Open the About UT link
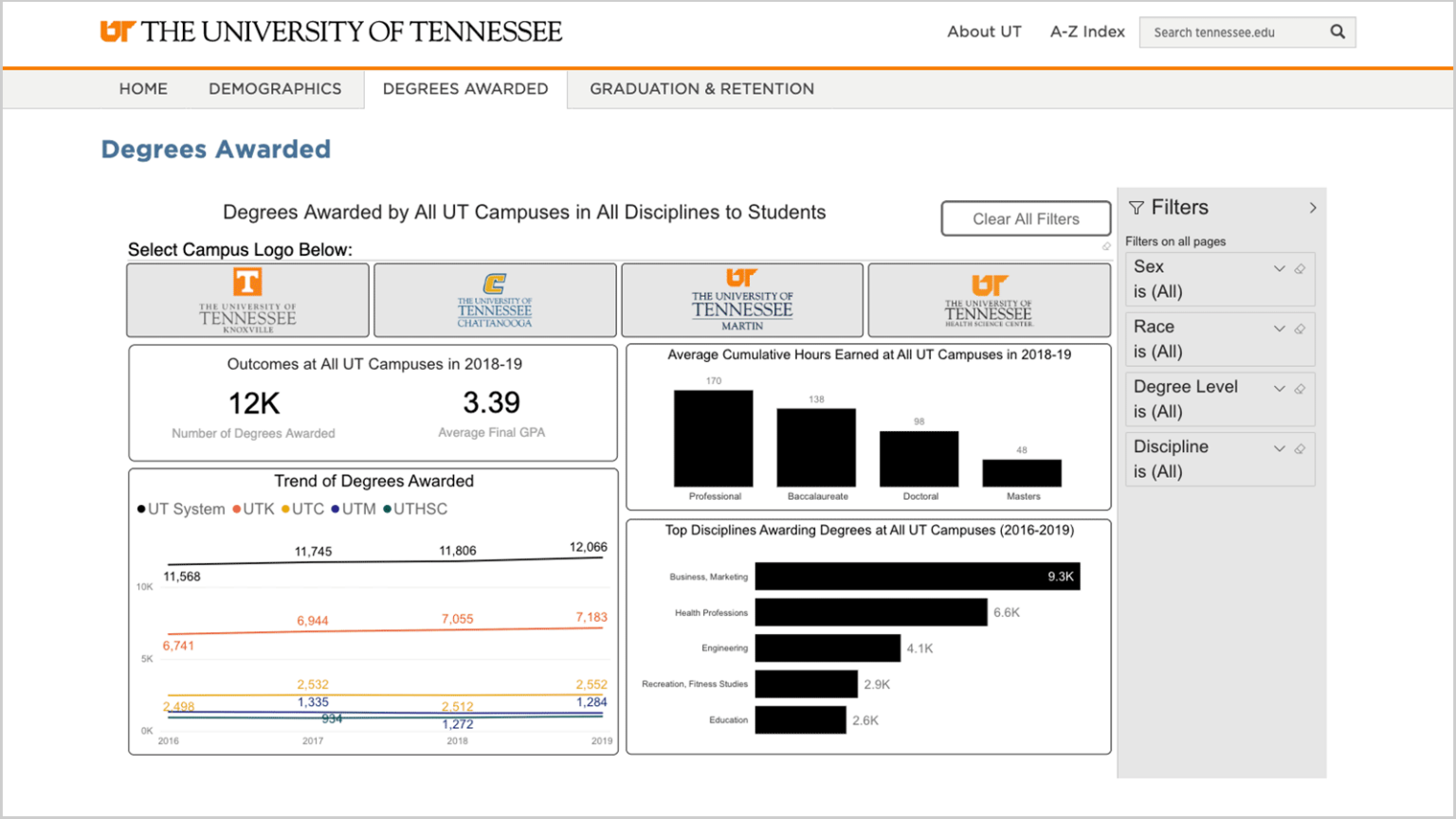Screen dimensions: 1456x819 point(984,31)
